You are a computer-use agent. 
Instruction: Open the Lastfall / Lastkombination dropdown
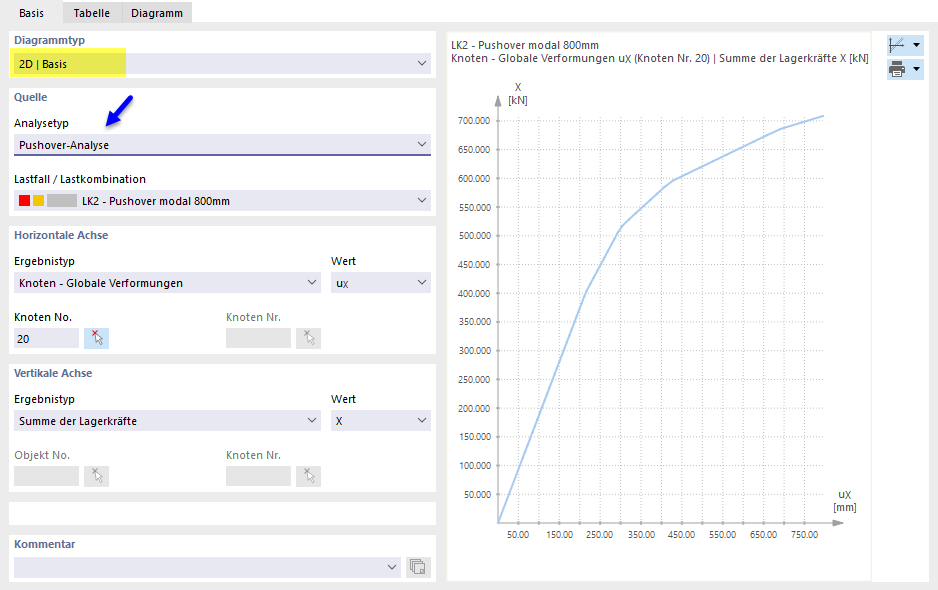(x=222, y=200)
